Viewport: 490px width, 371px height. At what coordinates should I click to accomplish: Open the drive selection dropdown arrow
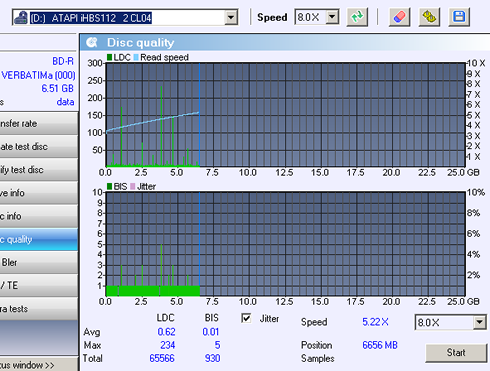click(x=231, y=17)
